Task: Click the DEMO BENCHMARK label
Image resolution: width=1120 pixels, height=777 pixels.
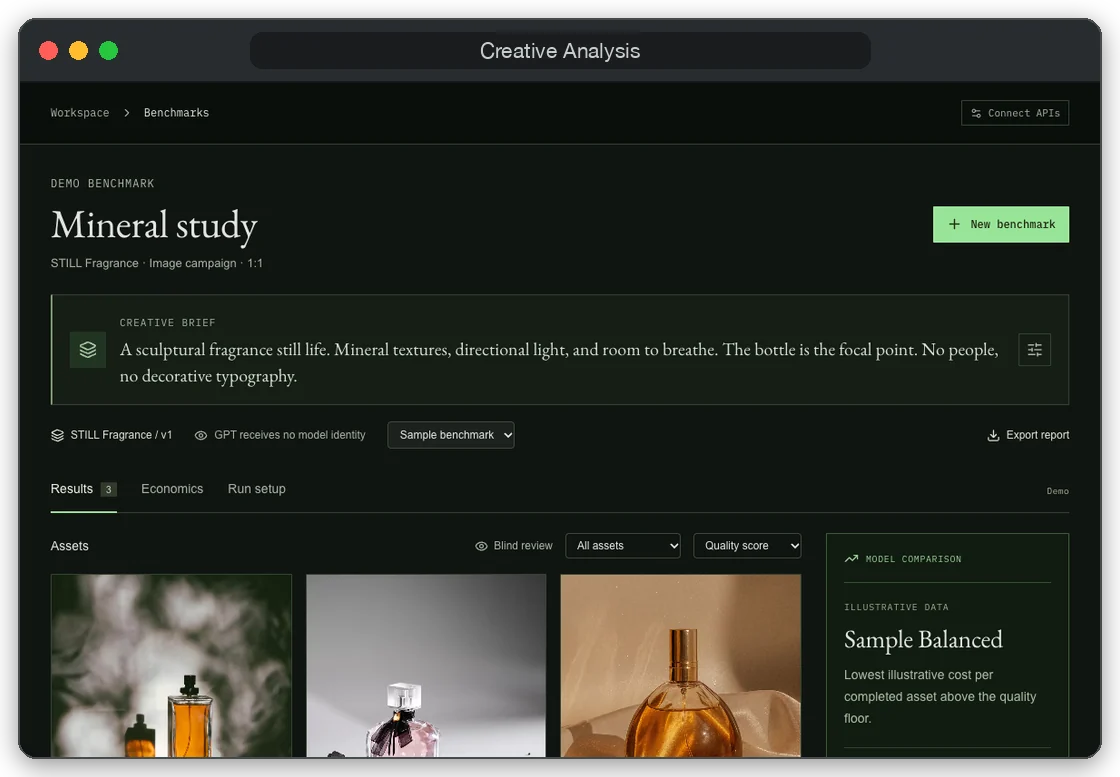Action: [102, 184]
